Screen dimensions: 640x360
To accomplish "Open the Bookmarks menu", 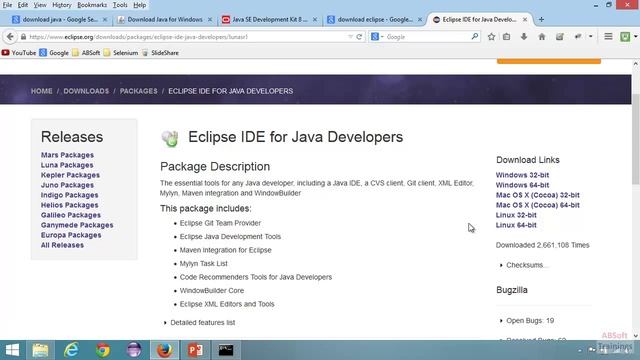I will click(92, 5).
